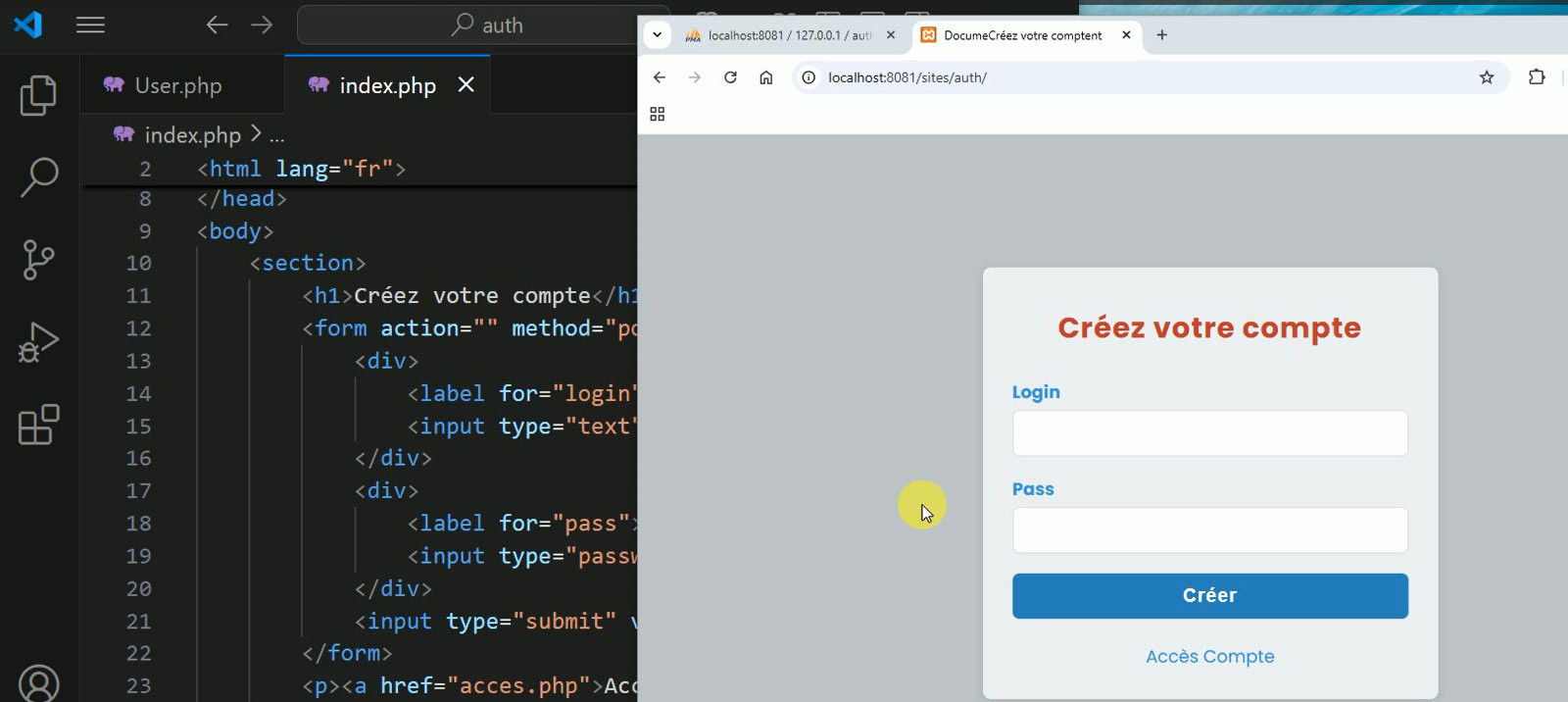1568x702 pixels.
Task: Open the Run and Debug view
Action: [39, 342]
